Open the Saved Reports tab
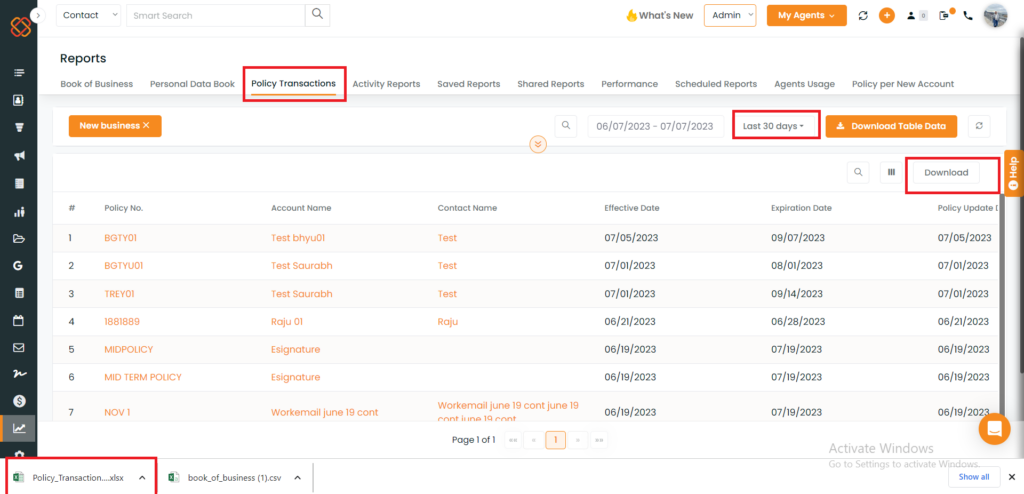 pos(469,84)
